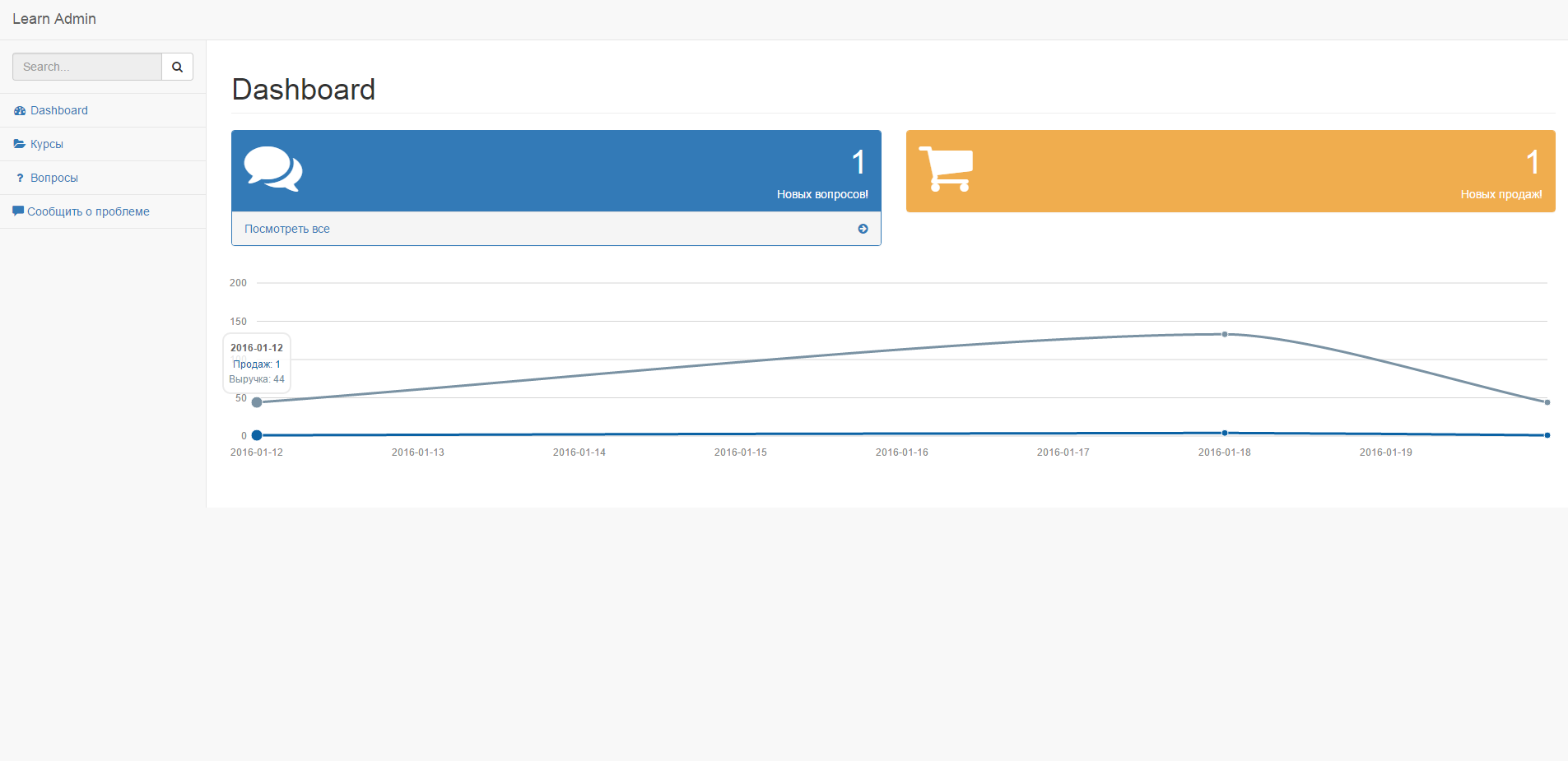Click the folder icon beside Курсы
1568x761 pixels.
20,144
